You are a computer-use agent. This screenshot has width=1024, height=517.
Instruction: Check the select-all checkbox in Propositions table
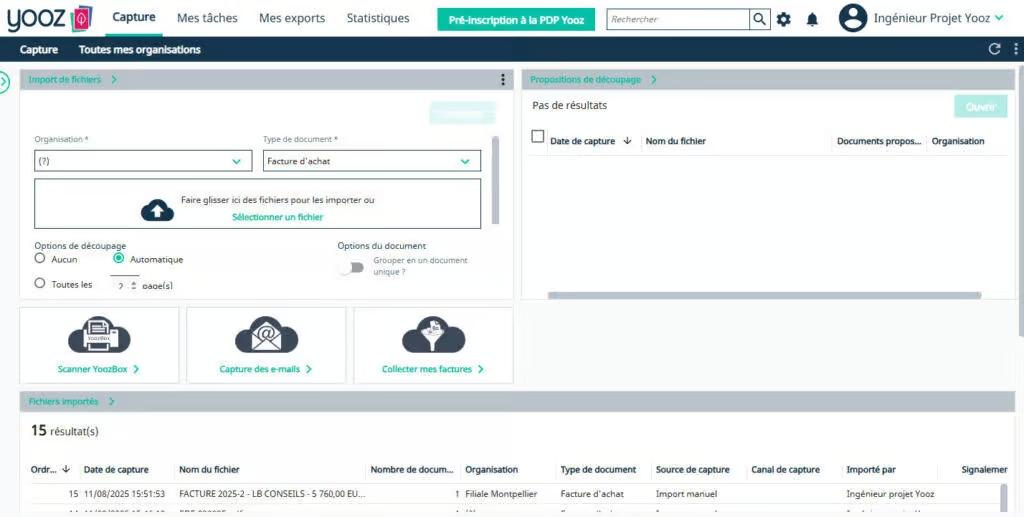(538, 137)
